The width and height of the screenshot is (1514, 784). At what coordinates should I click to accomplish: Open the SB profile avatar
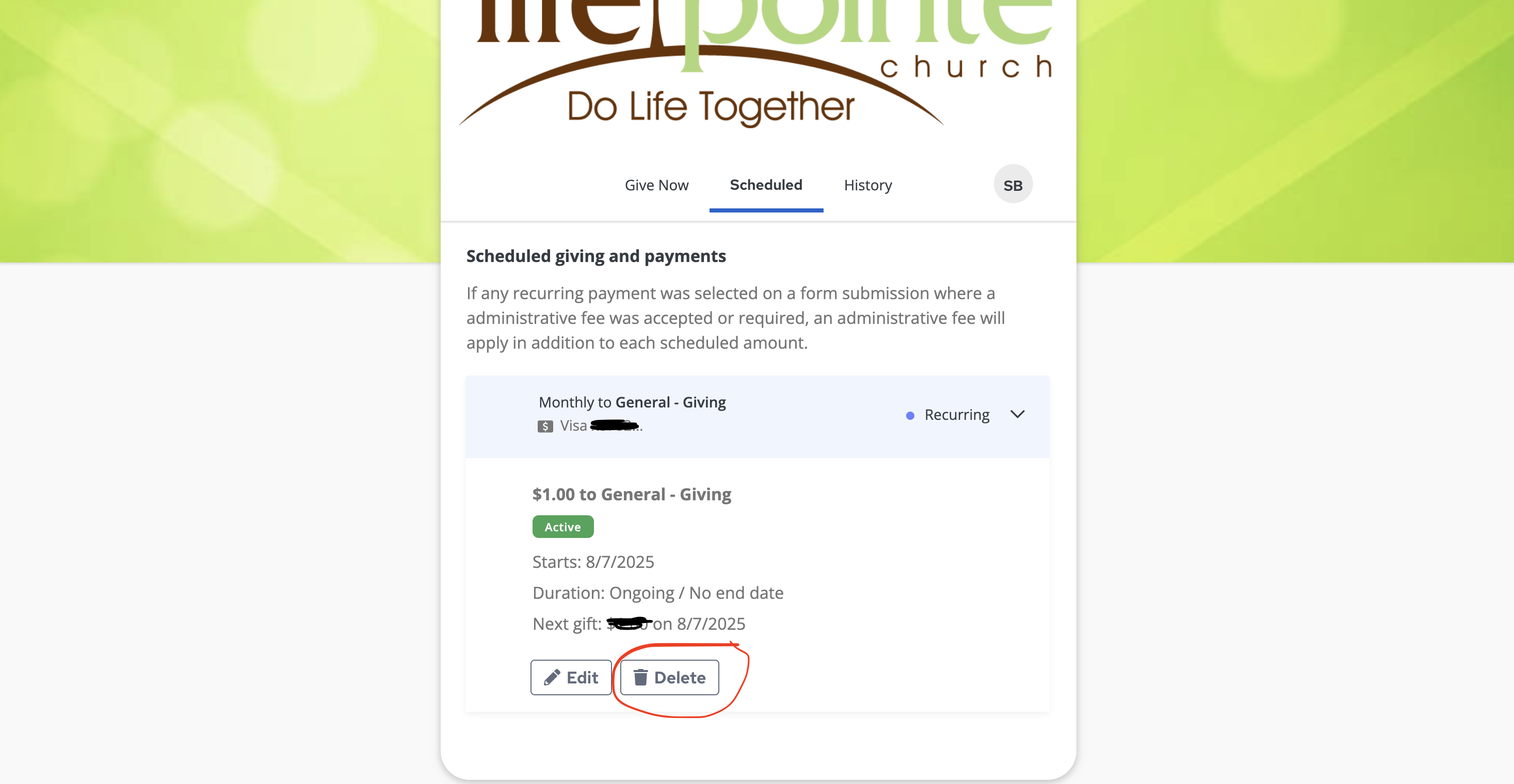pyautogui.click(x=1012, y=185)
